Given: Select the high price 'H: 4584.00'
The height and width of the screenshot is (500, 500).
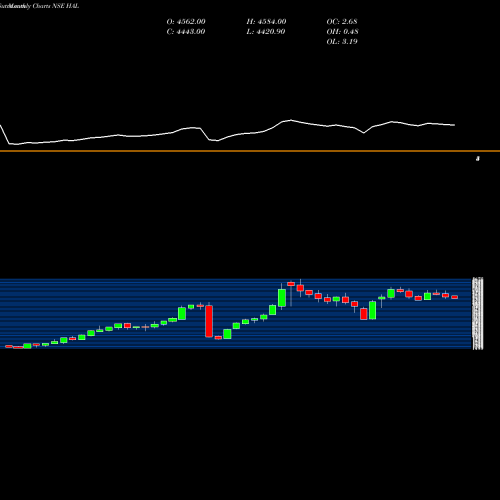Looking at the screenshot, I should [266, 22].
